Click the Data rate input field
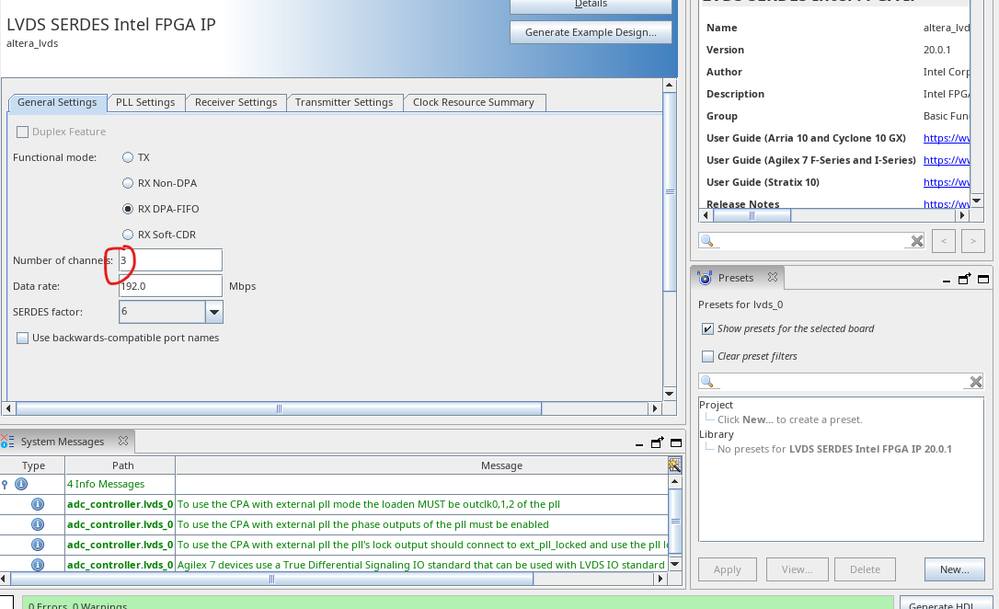Image resolution: width=999 pixels, height=609 pixels. point(170,286)
